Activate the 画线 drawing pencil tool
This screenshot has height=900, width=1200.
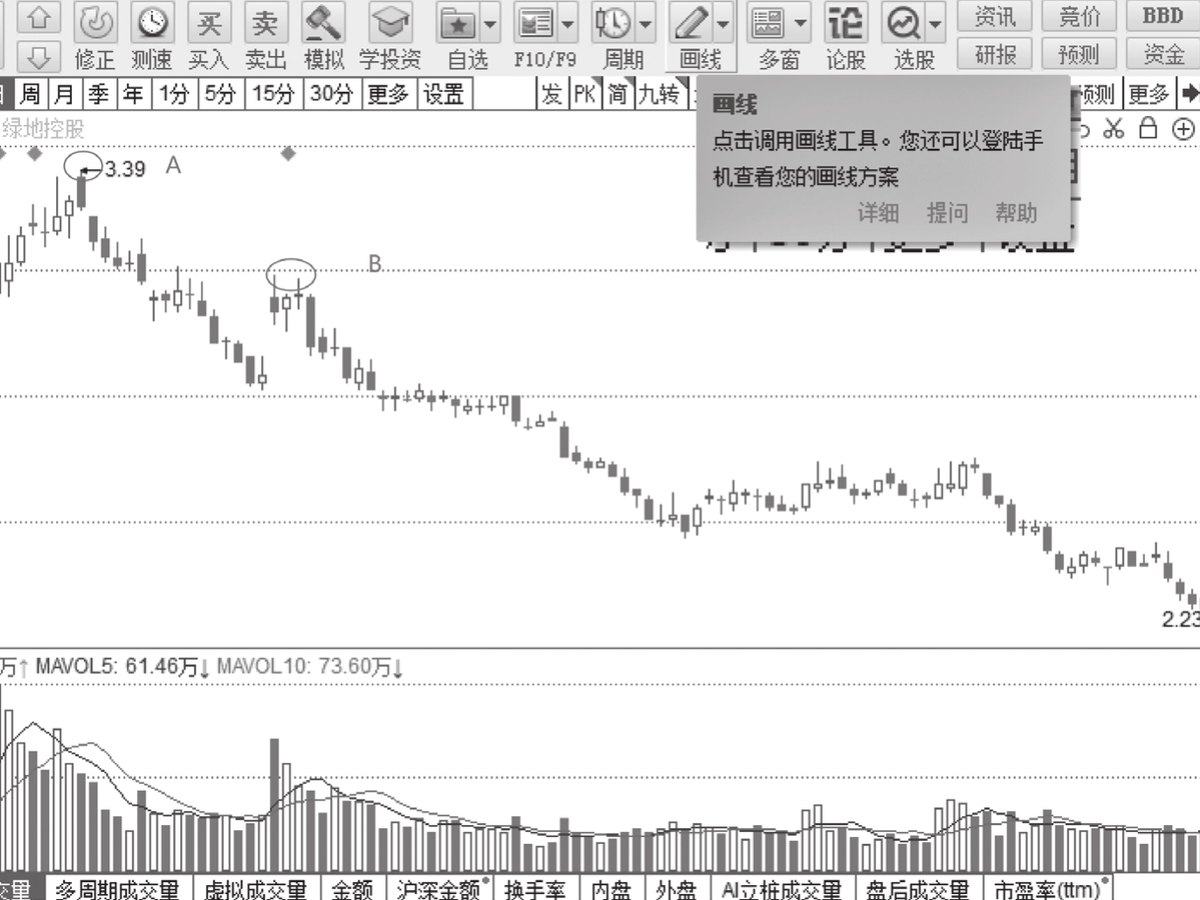pos(690,22)
